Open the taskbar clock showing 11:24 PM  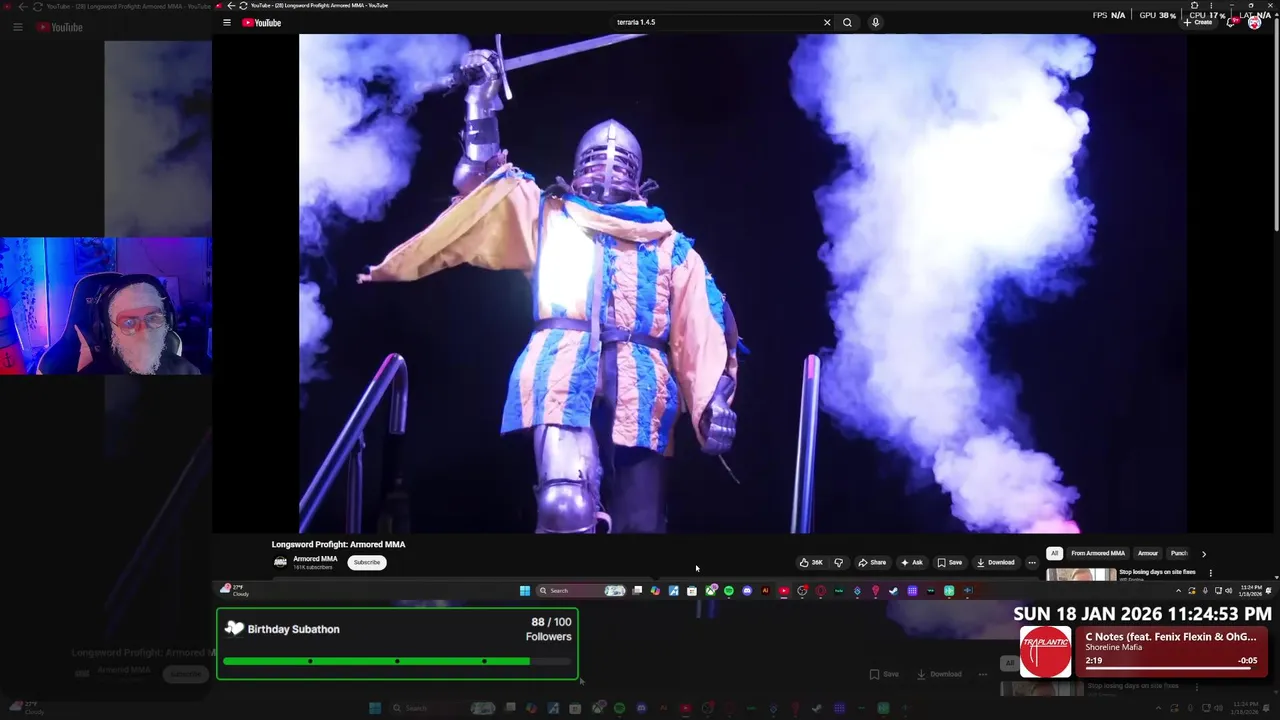coord(1250,591)
